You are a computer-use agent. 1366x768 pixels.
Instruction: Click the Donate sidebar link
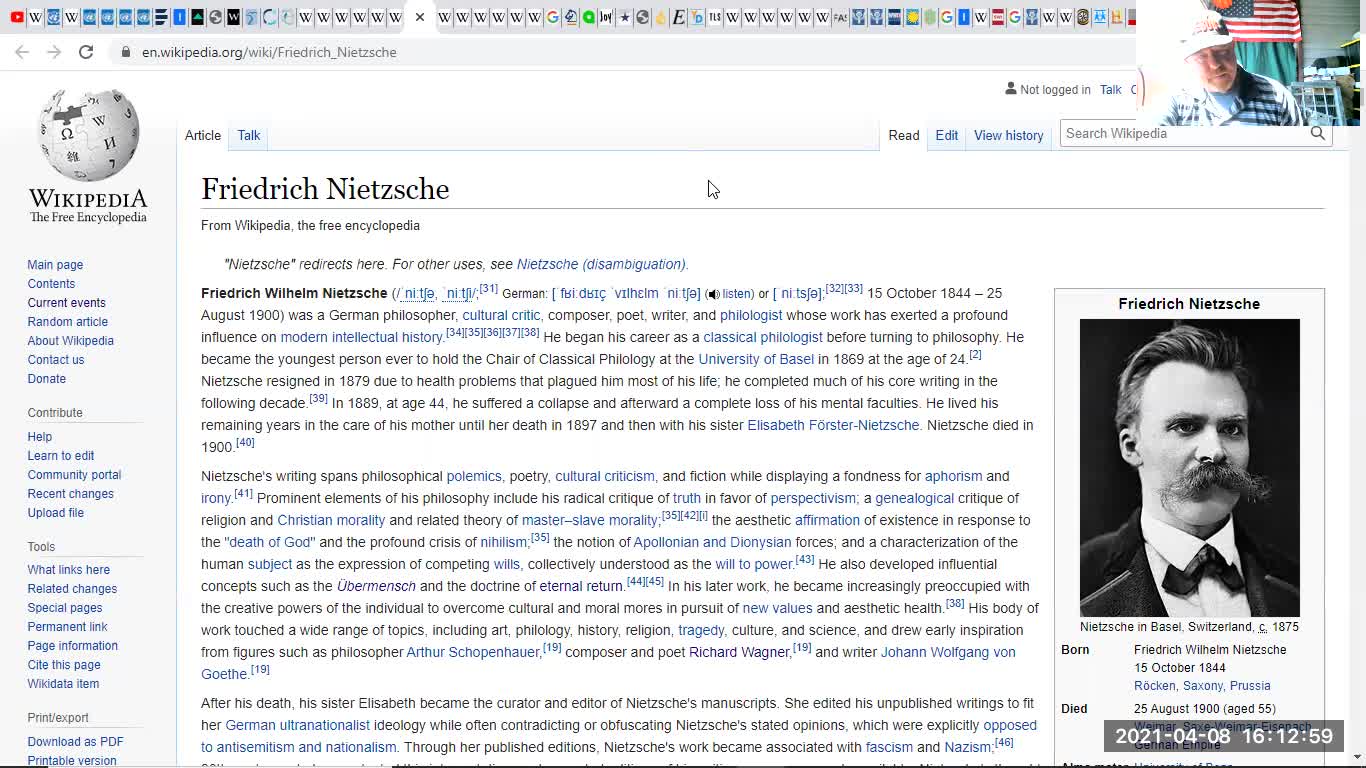tap(47, 379)
